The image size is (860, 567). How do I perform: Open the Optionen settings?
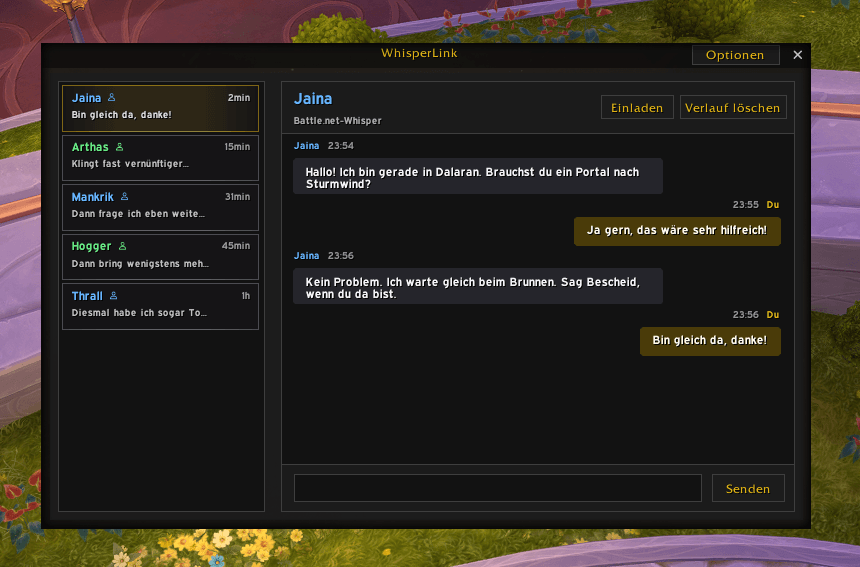coord(735,55)
